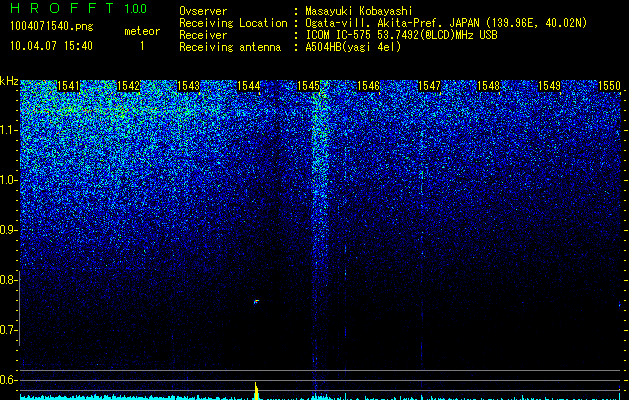
Task: Click the 1543 time marker
Action: (188, 86)
